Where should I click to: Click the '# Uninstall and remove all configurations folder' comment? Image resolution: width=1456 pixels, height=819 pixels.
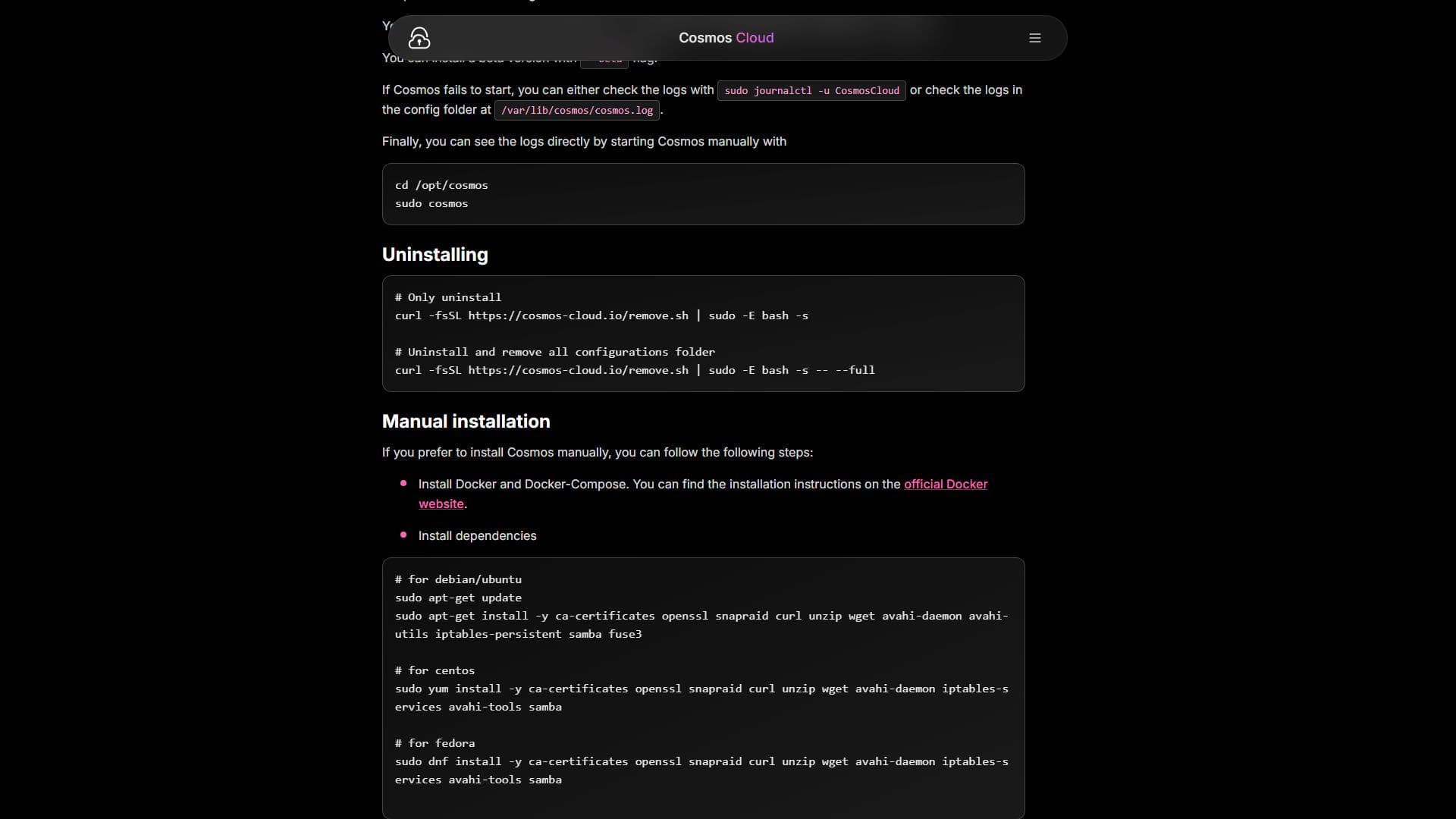(x=554, y=352)
